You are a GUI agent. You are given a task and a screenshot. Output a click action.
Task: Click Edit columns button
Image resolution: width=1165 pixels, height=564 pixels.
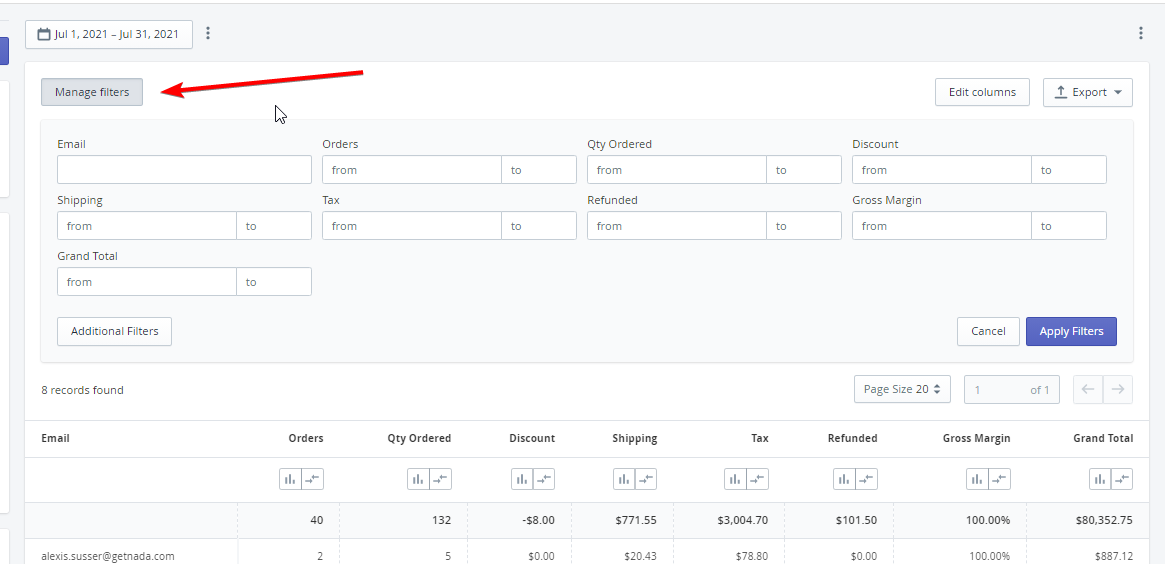982,92
